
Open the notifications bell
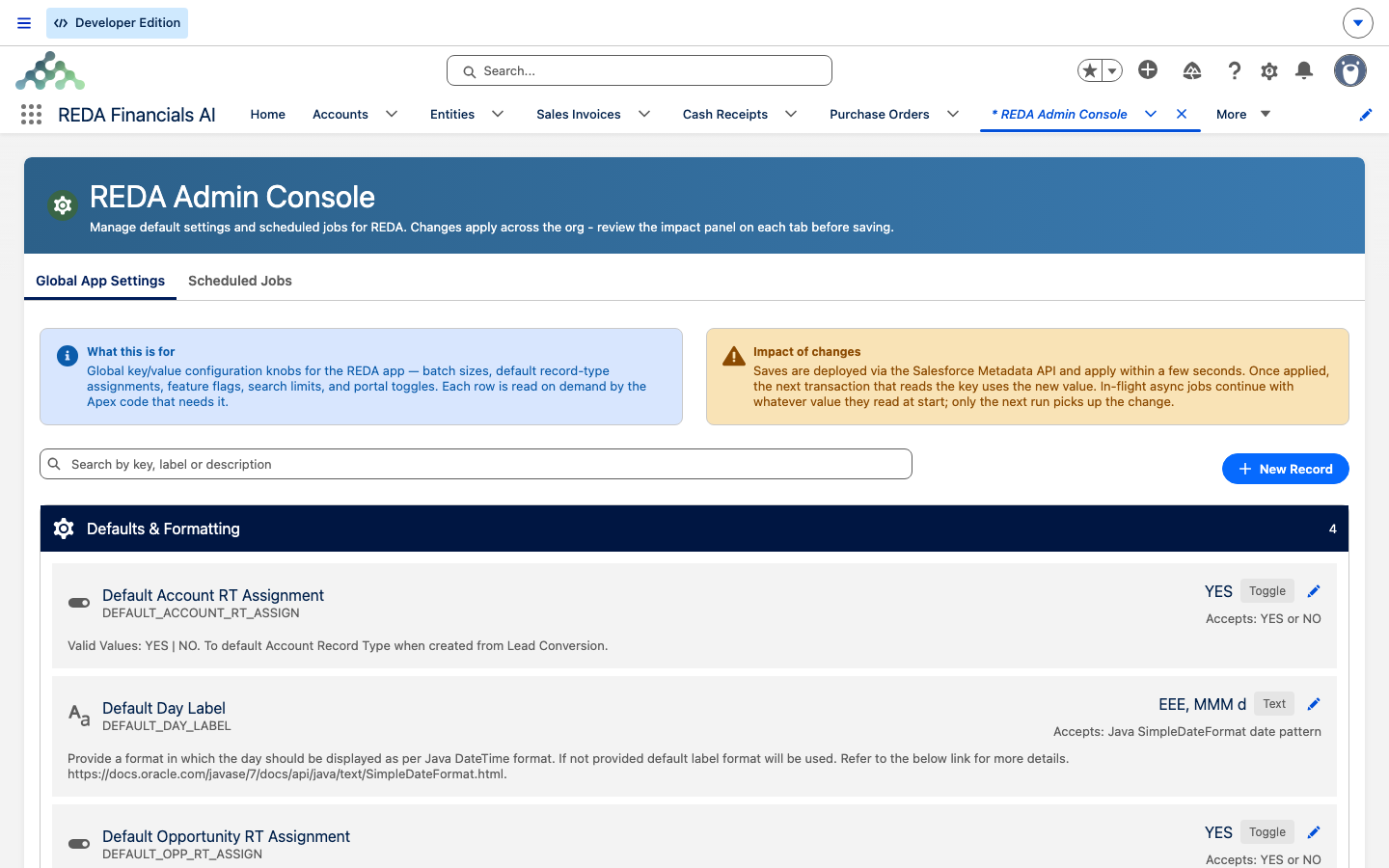click(1304, 70)
